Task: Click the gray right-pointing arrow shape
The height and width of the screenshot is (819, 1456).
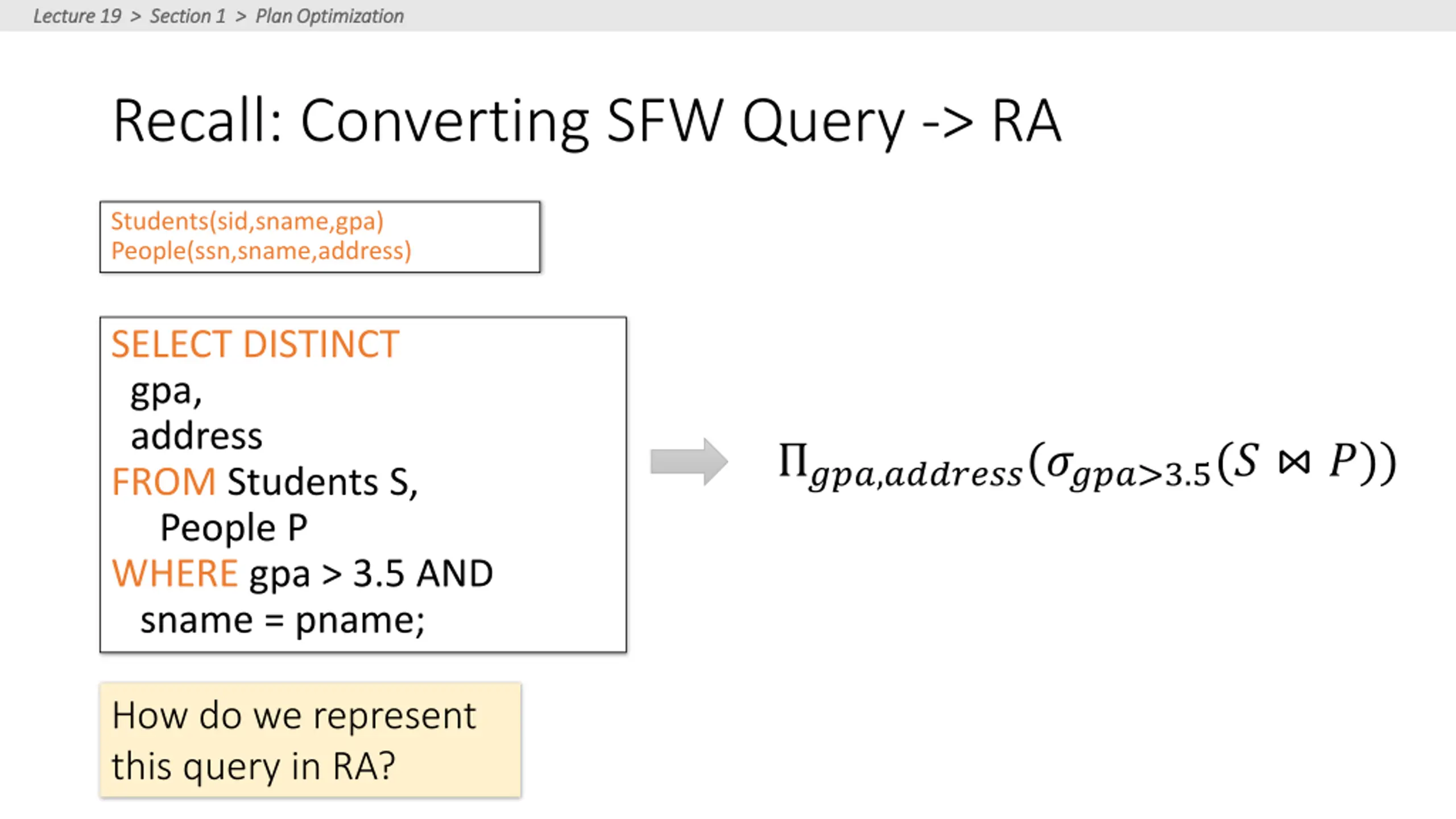Action: [x=689, y=462]
